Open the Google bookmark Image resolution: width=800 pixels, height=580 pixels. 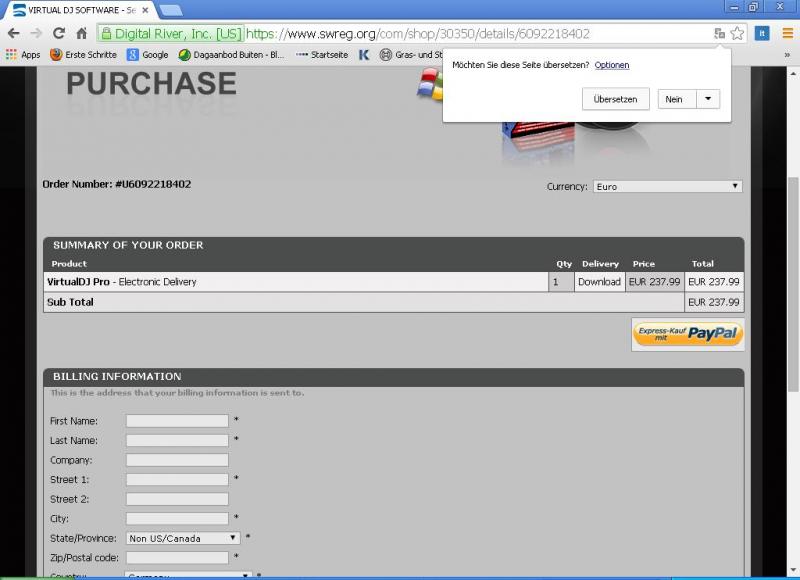click(147, 55)
